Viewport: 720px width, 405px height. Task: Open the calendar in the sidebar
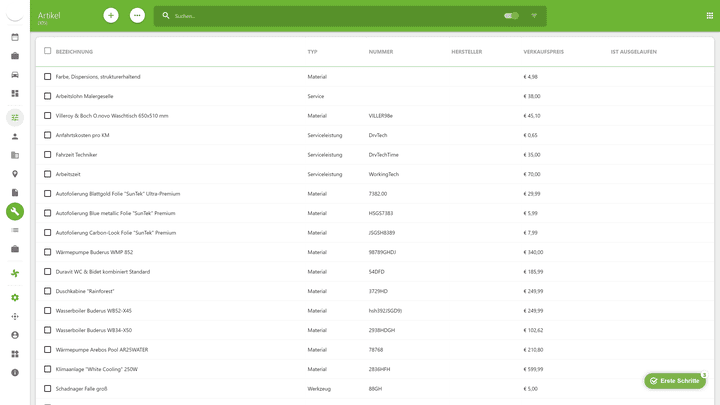coord(15,37)
